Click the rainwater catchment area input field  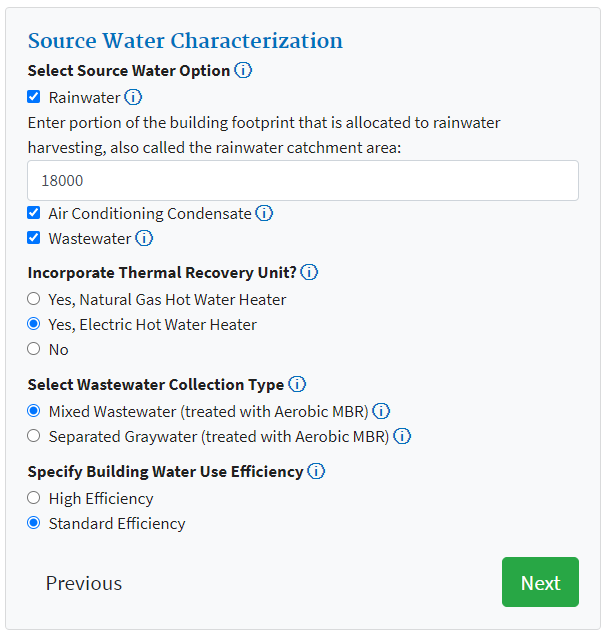(303, 181)
